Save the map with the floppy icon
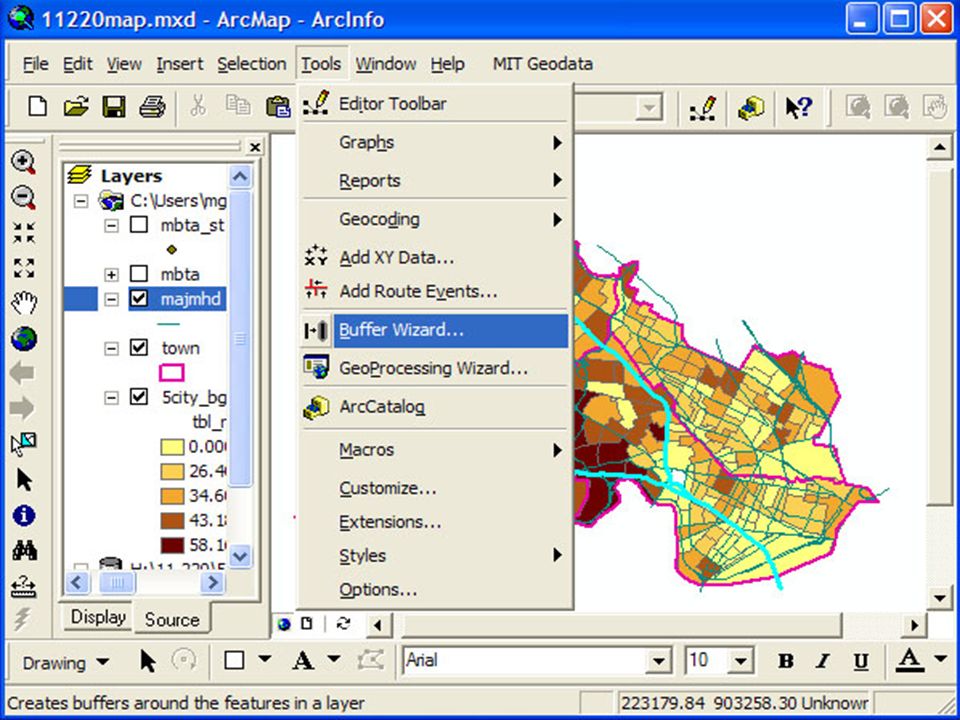This screenshot has height=720, width=960. pos(114,107)
